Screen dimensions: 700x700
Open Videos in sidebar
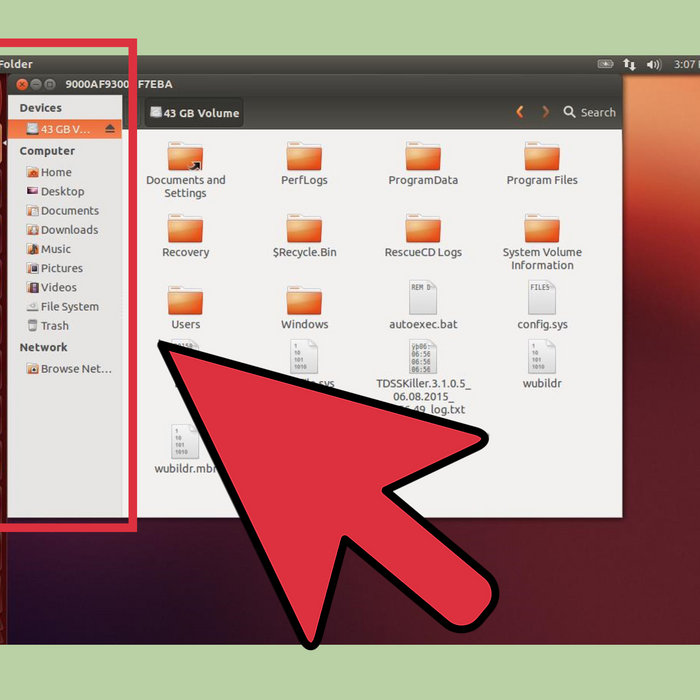(51, 288)
